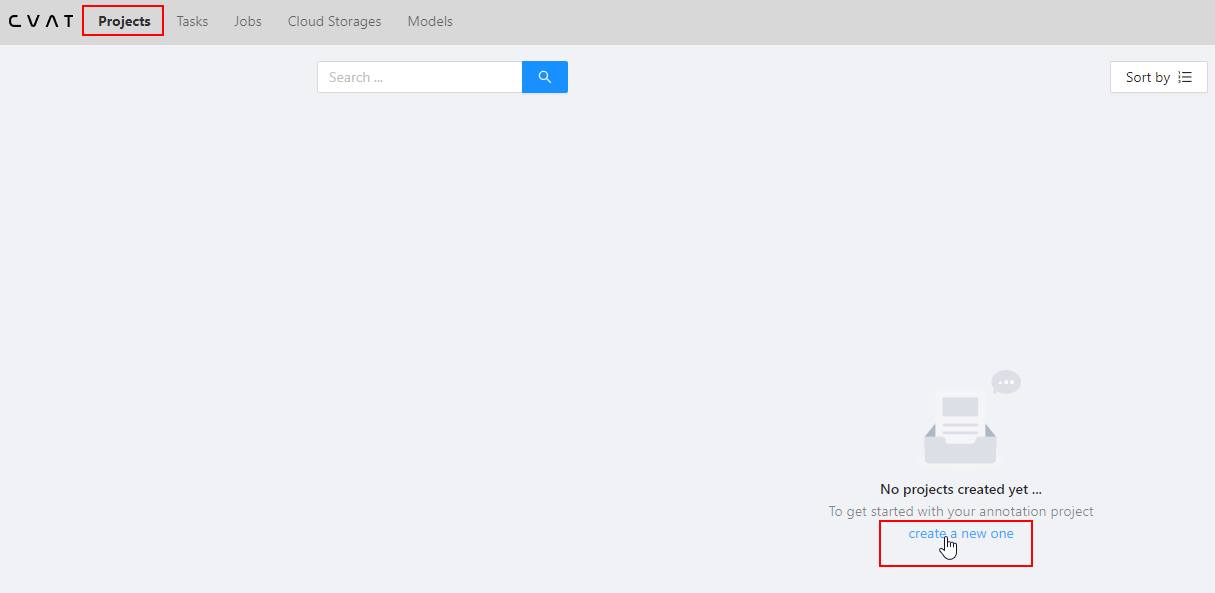Click the create a new one highlighted box
Image resolution: width=1215 pixels, height=593 pixels.
click(x=955, y=542)
